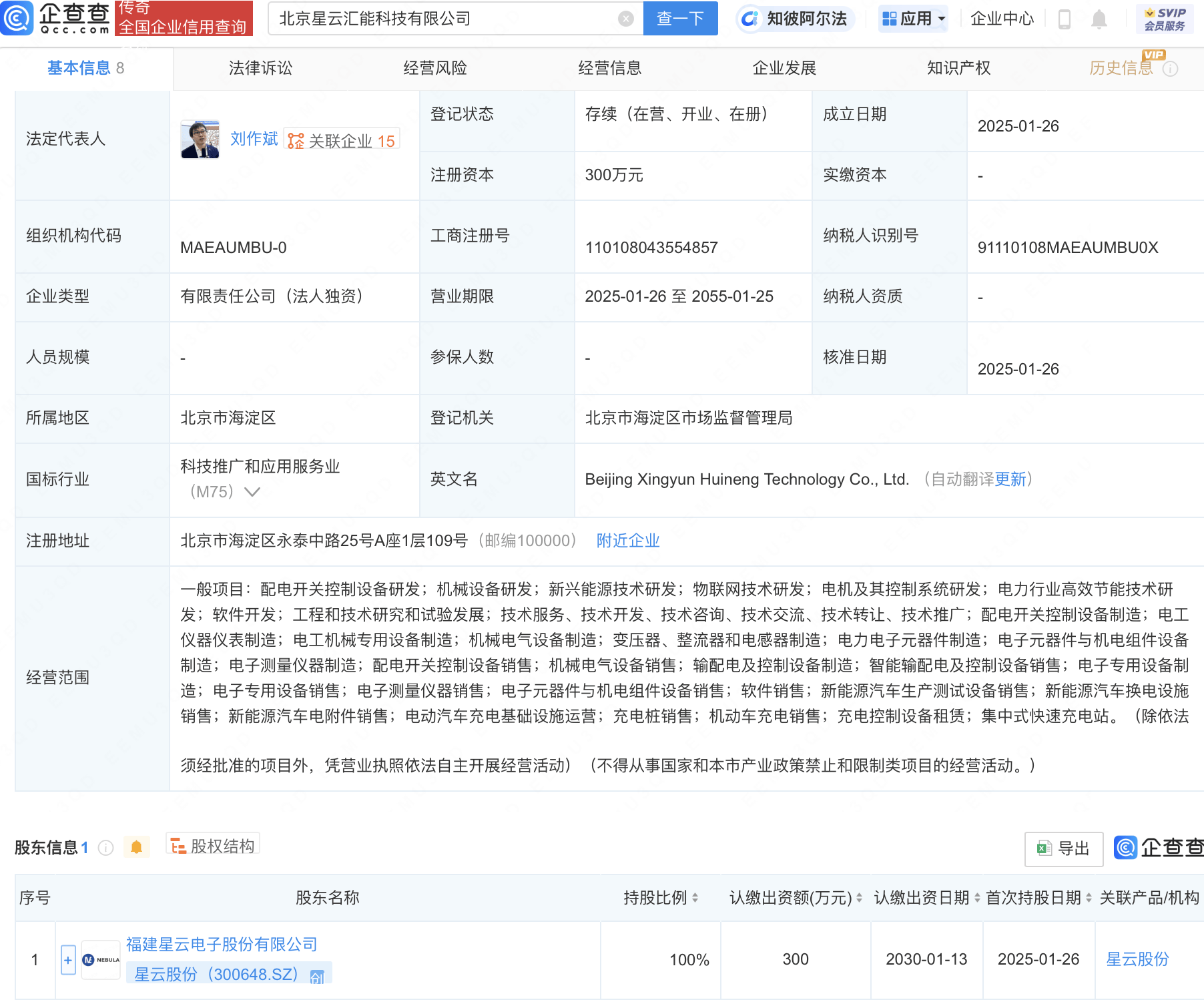Click the 知彼阿尔法 assistant icon
This screenshot has width=1204, height=1004.
click(x=750, y=19)
